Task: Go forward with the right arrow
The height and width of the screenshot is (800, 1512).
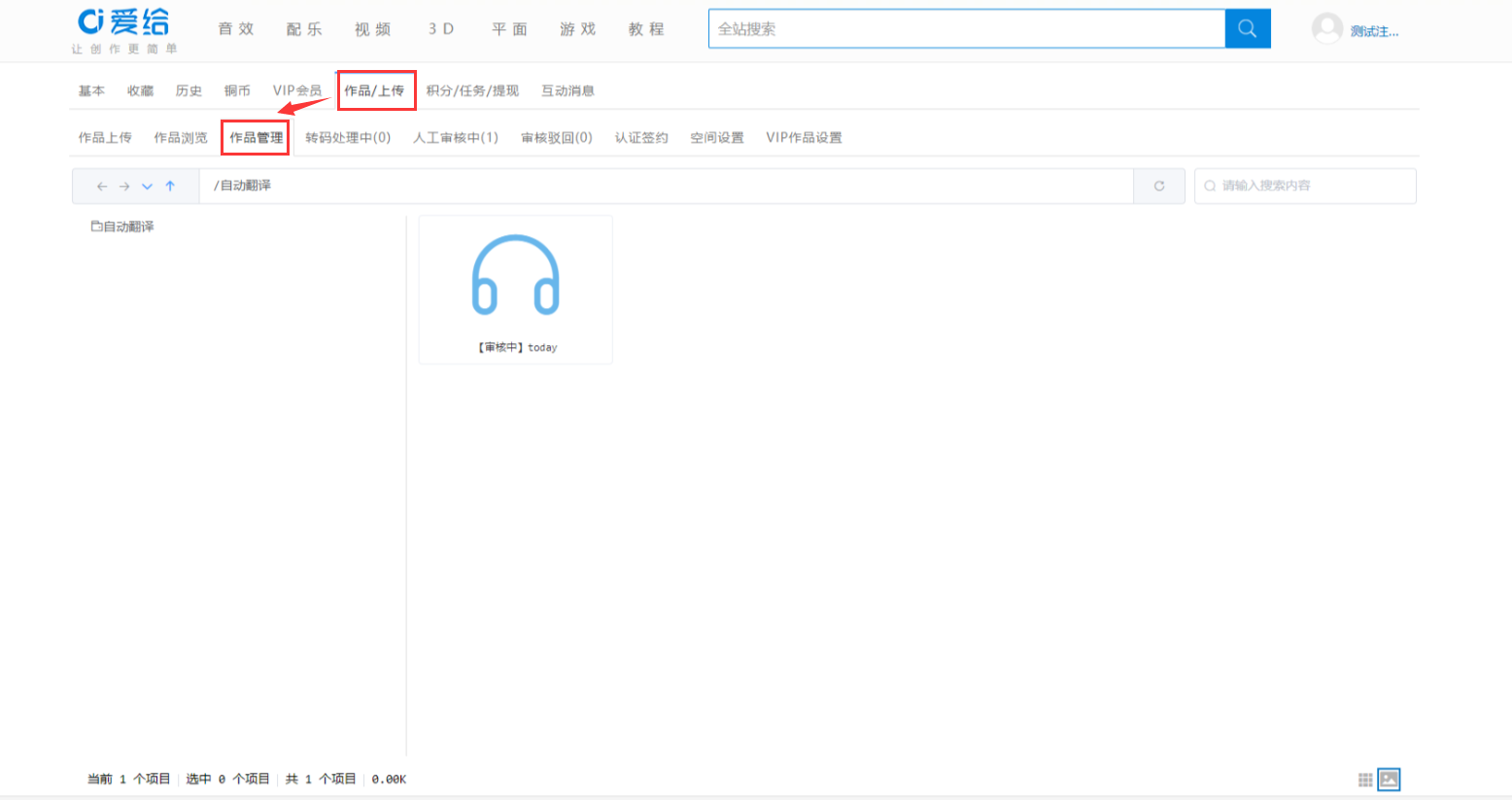Action: click(124, 186)
